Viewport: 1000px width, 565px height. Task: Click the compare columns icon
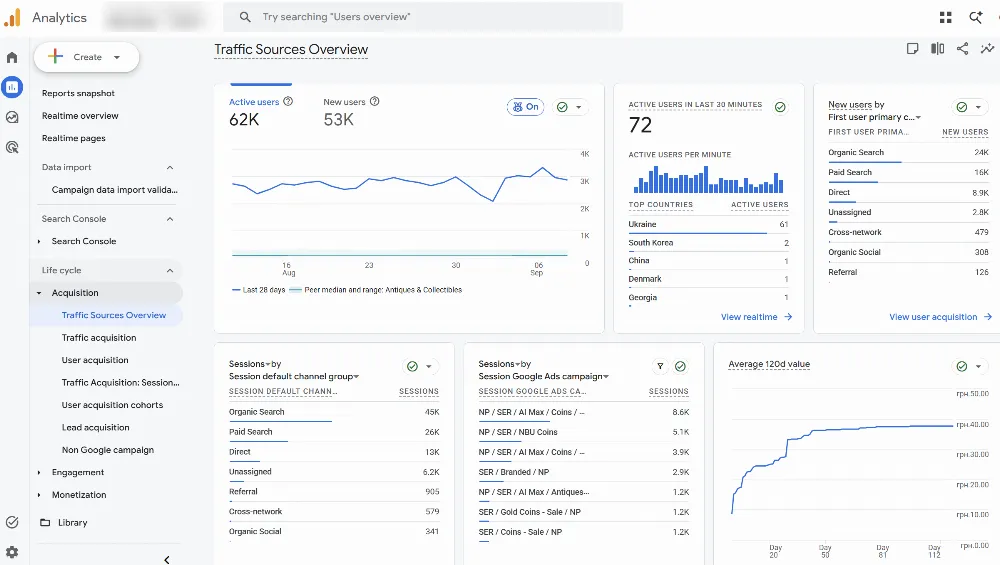[x=938, y=48]
